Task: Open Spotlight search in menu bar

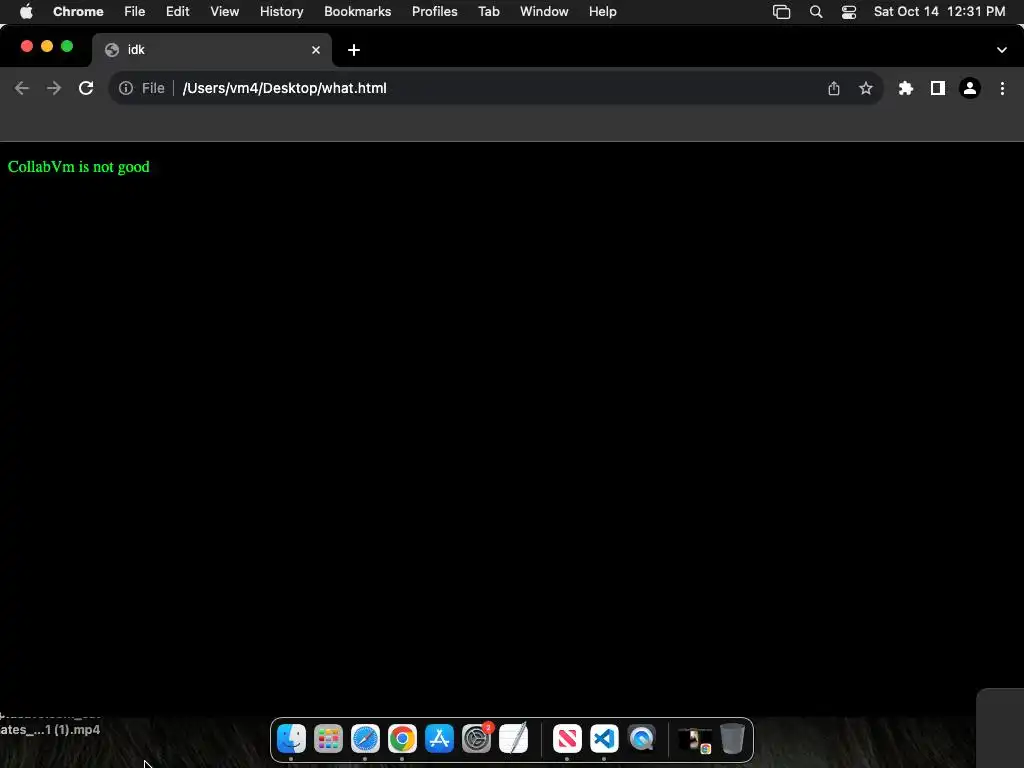Action: (x=816, y=11)
